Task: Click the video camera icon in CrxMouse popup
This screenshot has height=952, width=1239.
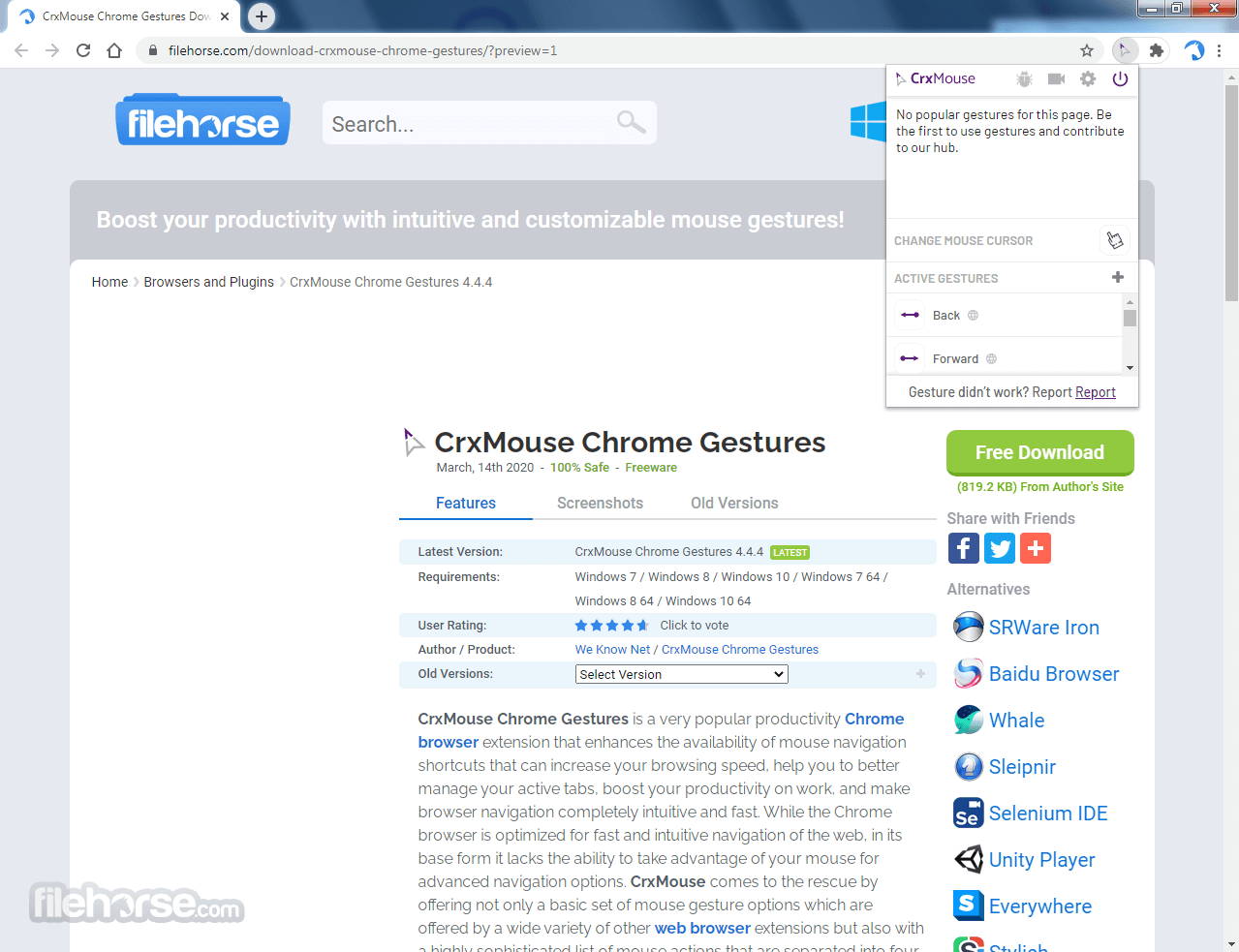Action: pyautogui.click(x=1056, y=79)
